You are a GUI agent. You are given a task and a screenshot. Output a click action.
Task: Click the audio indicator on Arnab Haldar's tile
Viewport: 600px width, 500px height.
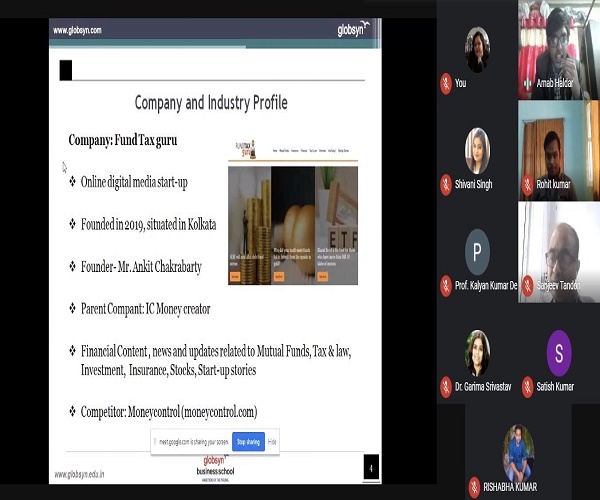coord(527,83)
